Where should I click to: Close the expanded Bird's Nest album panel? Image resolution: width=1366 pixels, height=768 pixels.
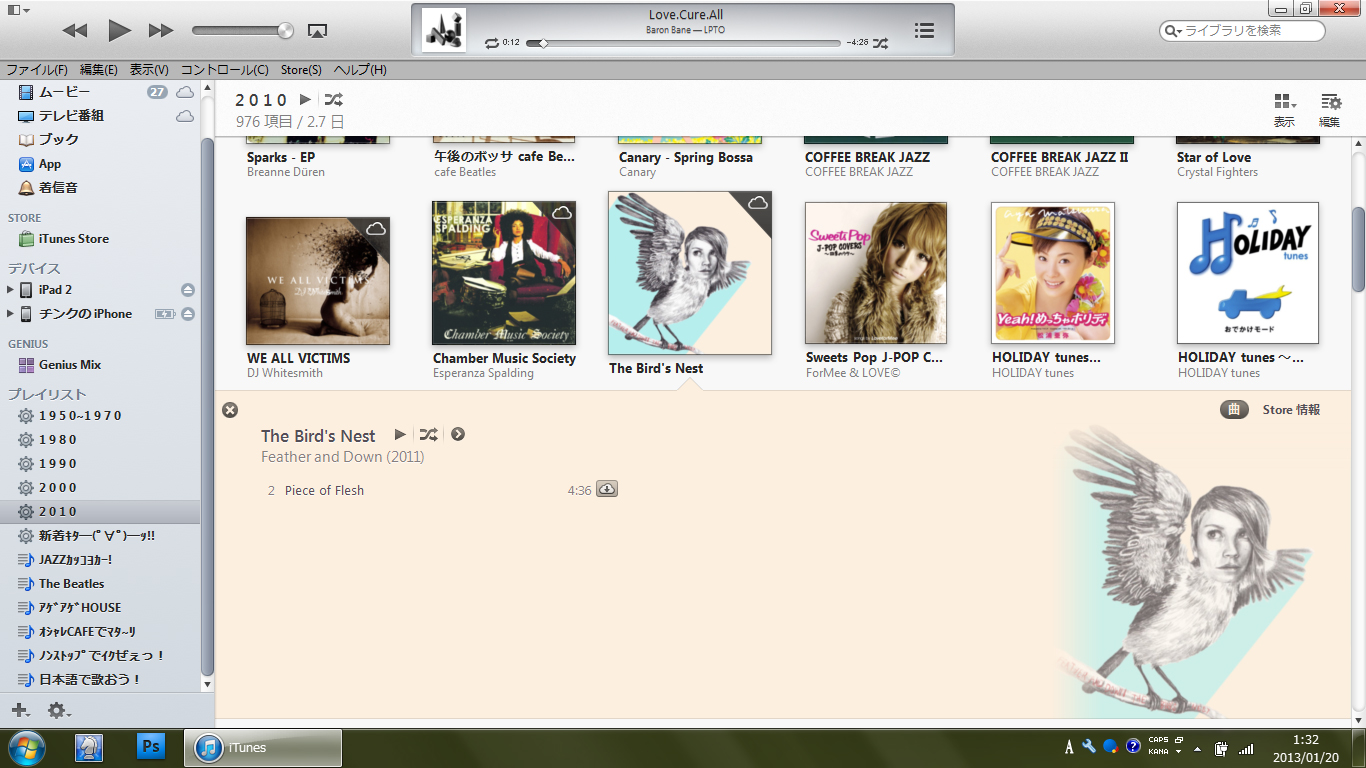(230, 410)
